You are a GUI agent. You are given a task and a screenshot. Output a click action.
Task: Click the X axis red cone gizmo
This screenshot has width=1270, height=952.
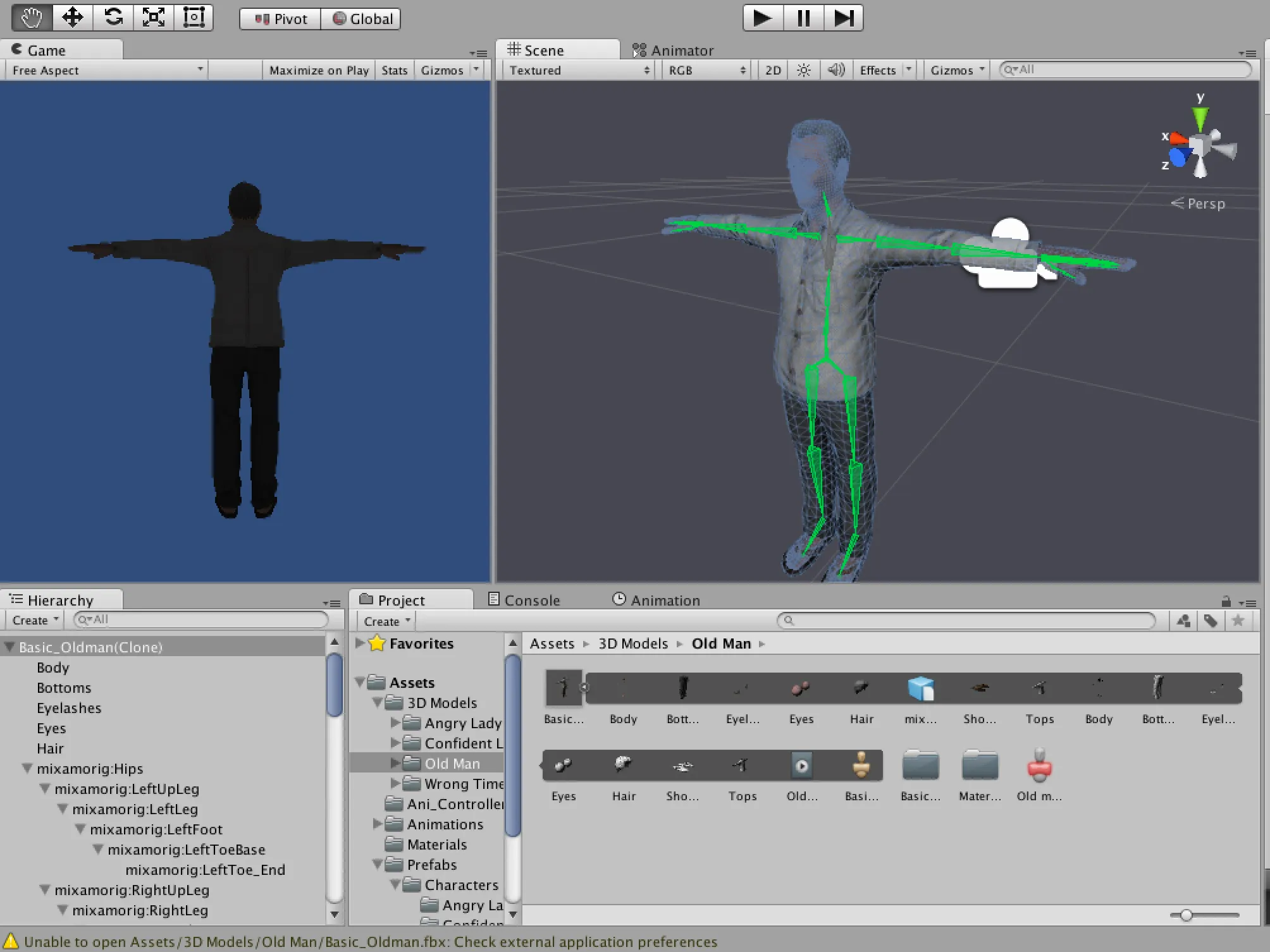point(1178,138)
